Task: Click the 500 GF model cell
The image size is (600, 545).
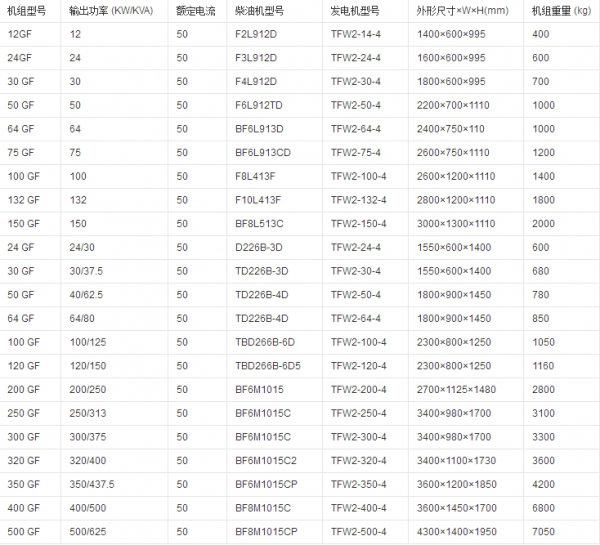Action: [23, 532]
